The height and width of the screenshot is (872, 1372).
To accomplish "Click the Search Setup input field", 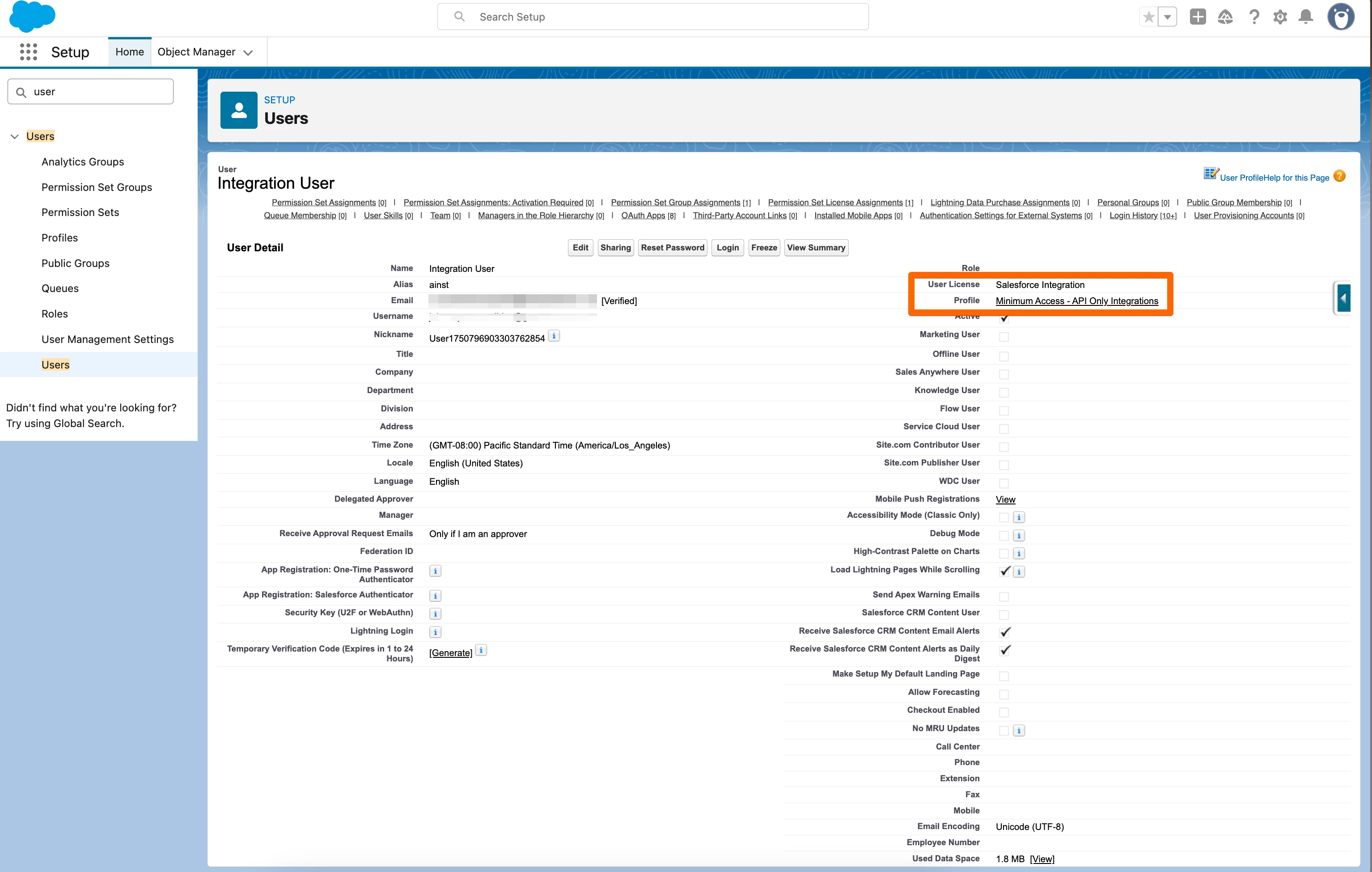I will pos(652,17).
